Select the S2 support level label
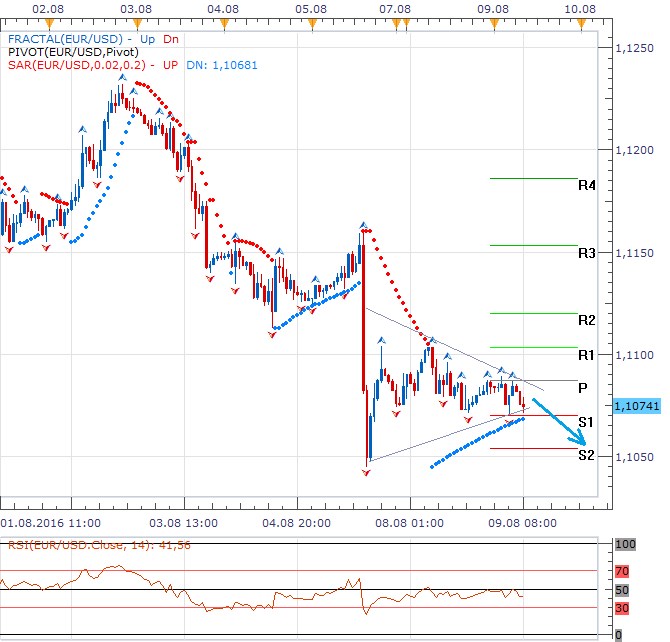Viewport: 670px width, 642px height. (x=586, y=456)
